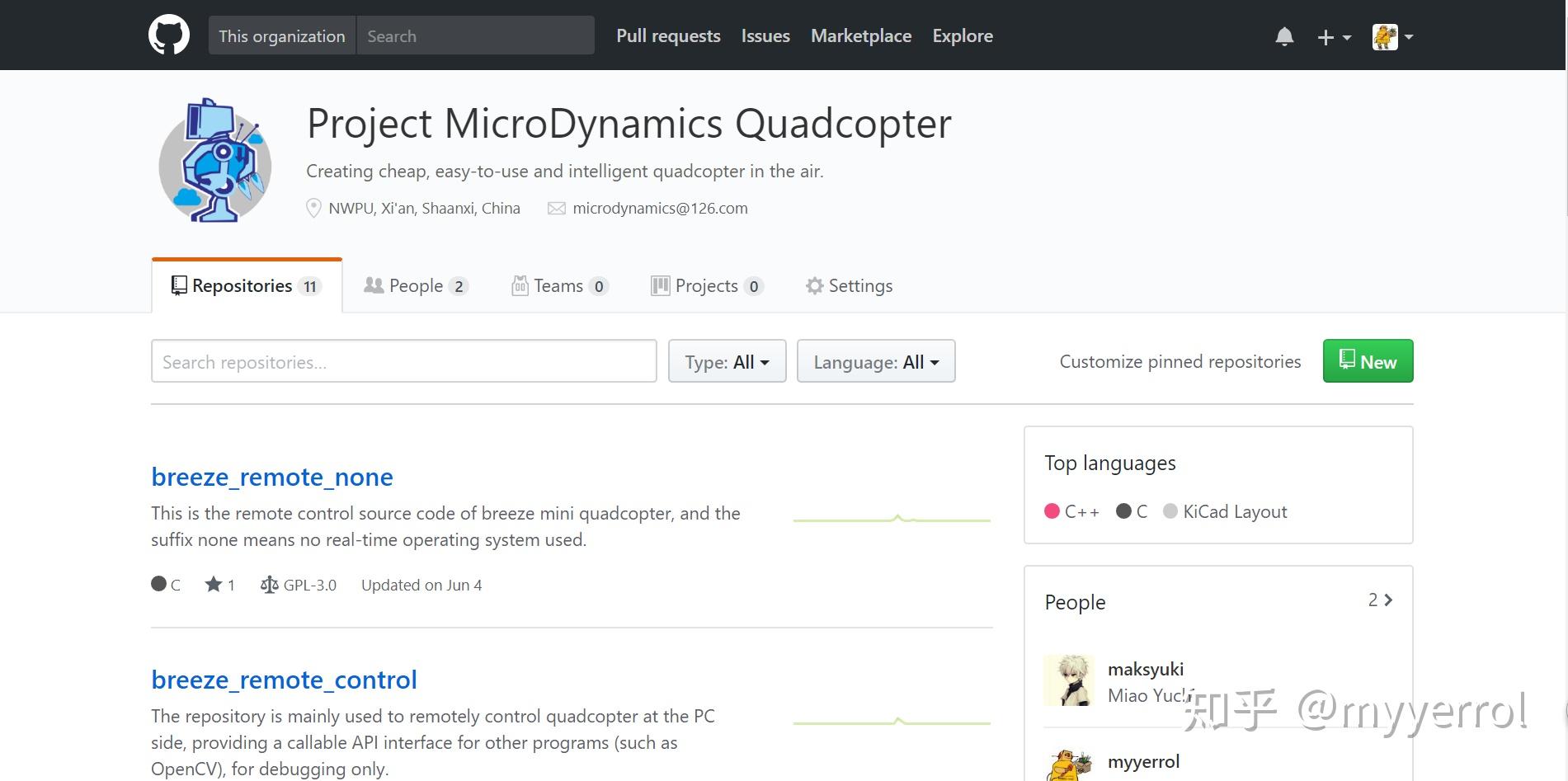Open Pull requests in top navigation
Viewport: 1568px width, 781px height.
point(668,36)
